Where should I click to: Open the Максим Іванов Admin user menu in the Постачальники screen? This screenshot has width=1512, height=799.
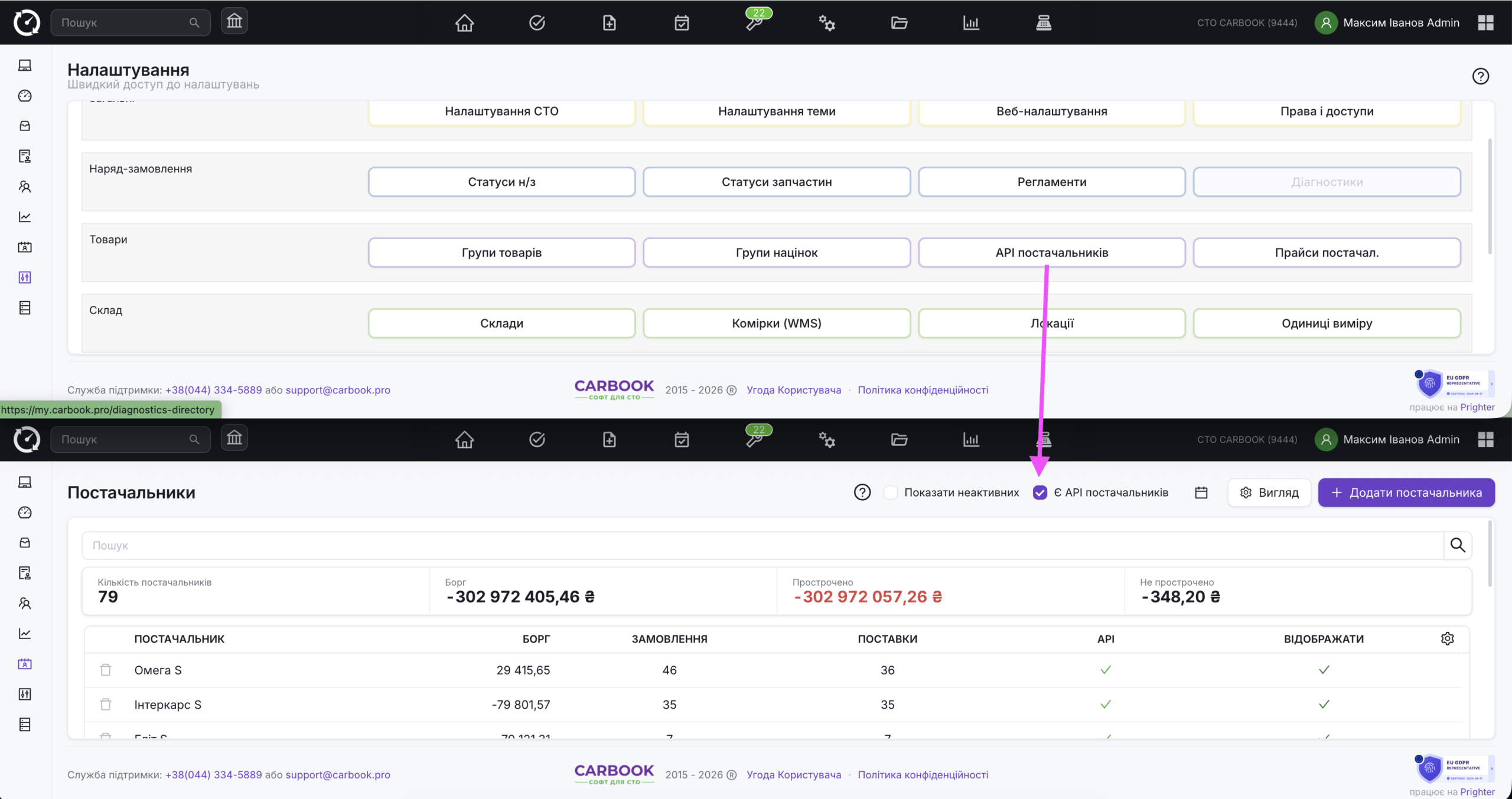click(x=1387, y=439)
